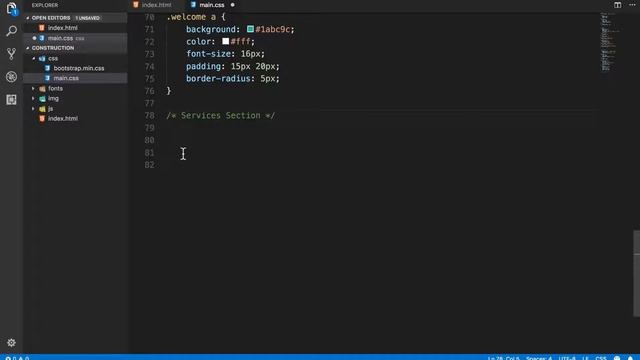Click the Spaces: 4 indentation status

(539, 358)
